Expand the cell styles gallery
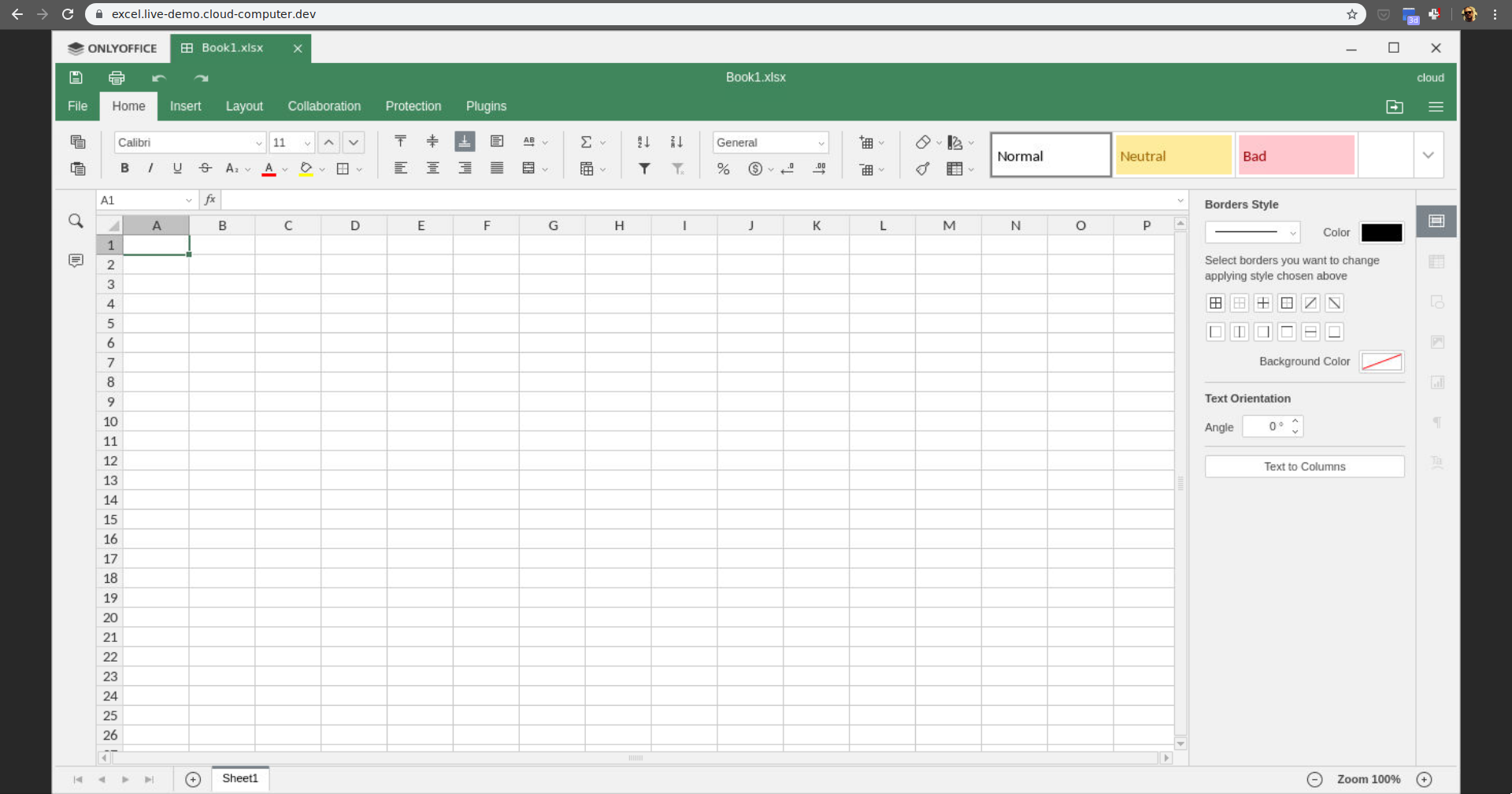 pyautogui.click(x=1428, y=155)
